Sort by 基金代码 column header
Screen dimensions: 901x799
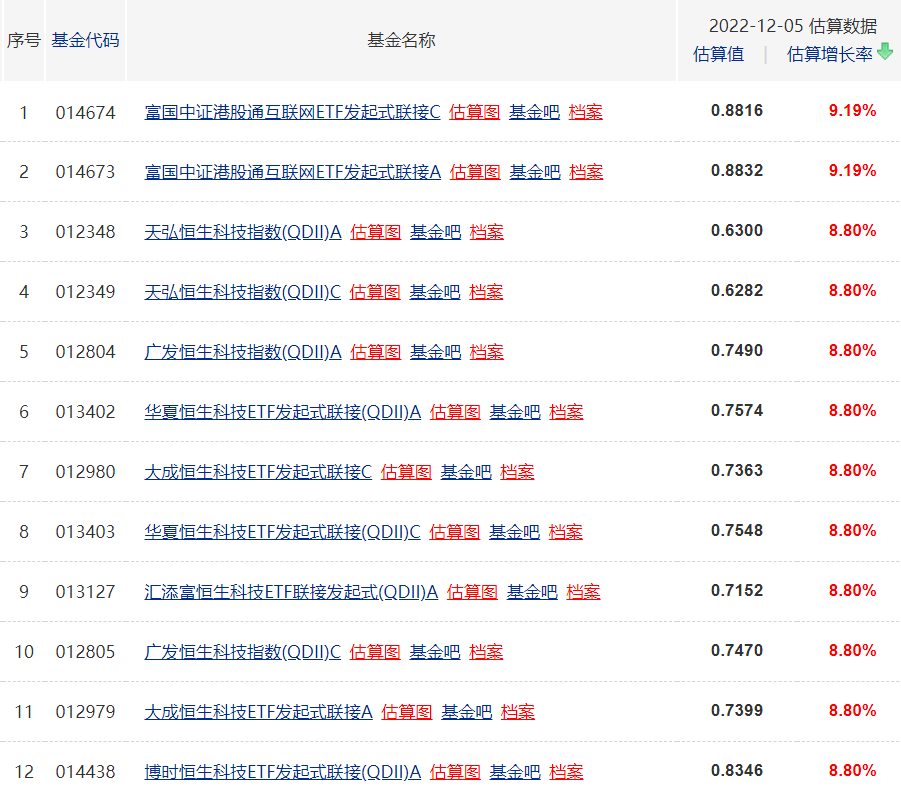click(x=85, y=40)
